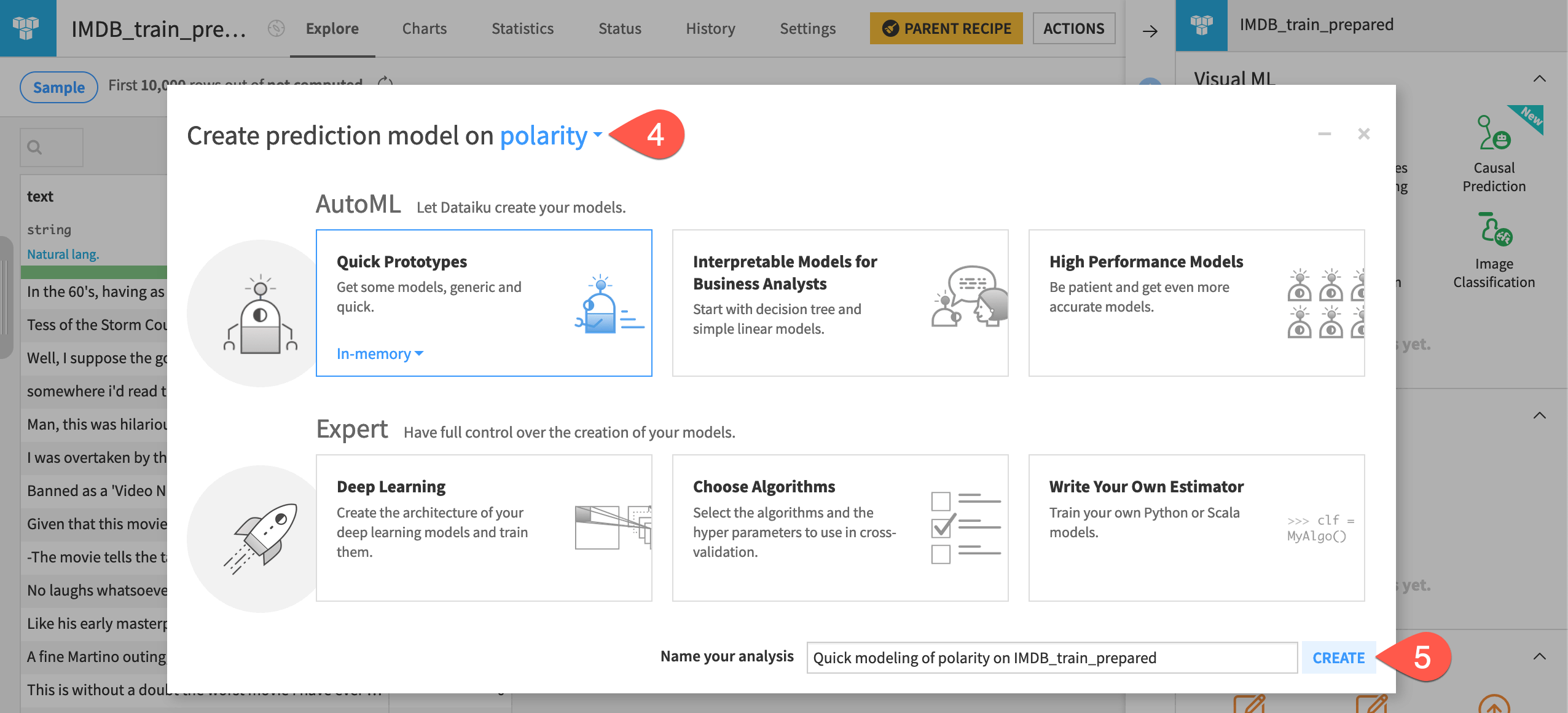Switch to the Charts tab
The width and height of the screenshot is (1568, 713).
point(424,28)
